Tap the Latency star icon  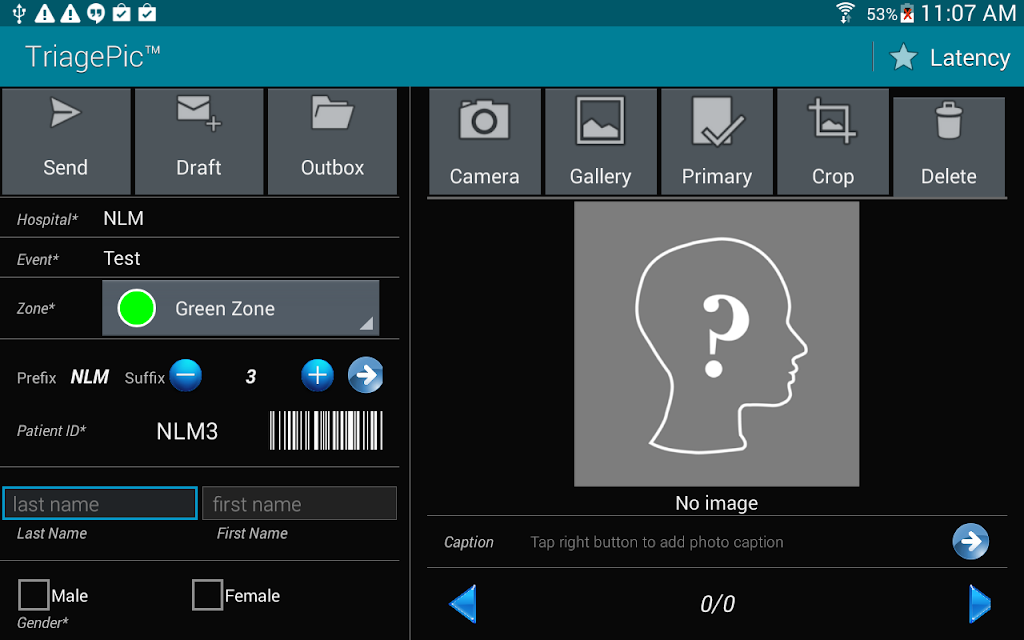coord(904,57)
